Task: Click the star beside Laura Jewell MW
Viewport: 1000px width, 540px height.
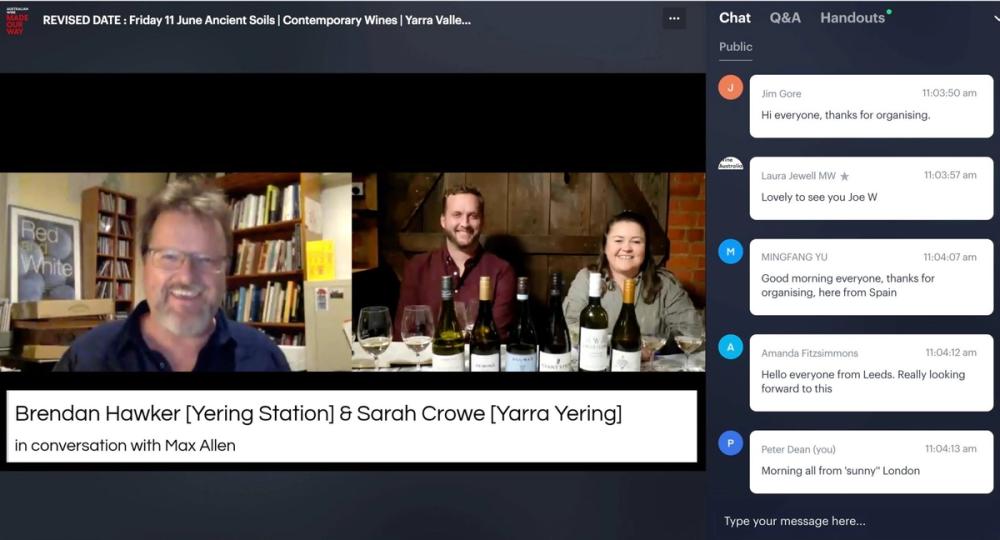Action: click(x=844, y=176)
